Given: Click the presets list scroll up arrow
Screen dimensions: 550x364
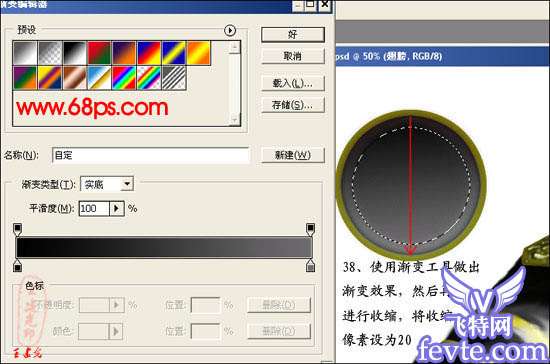Looking at the screenshot, I should [234, 47].
